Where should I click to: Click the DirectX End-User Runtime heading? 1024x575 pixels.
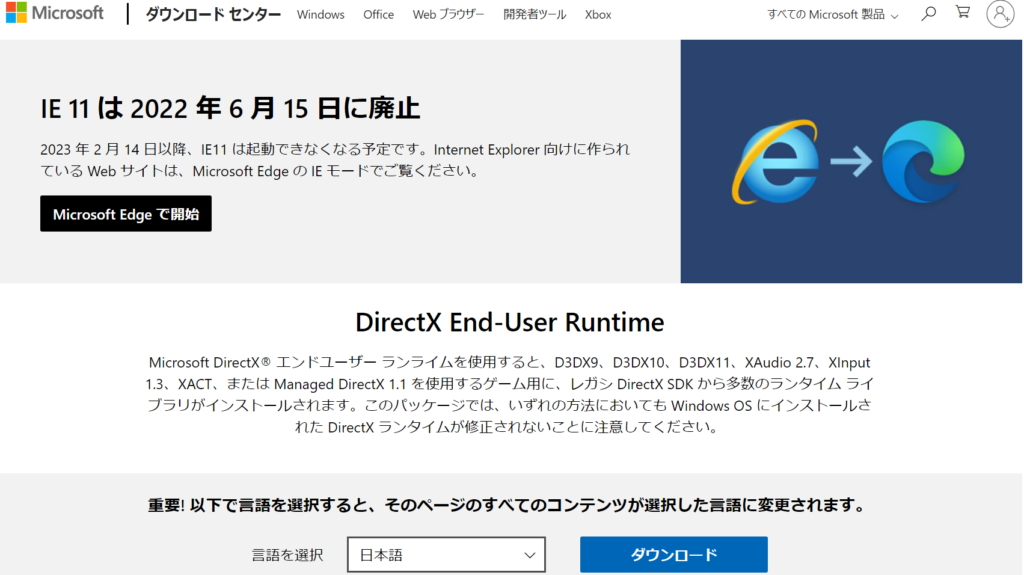[509, 322]
